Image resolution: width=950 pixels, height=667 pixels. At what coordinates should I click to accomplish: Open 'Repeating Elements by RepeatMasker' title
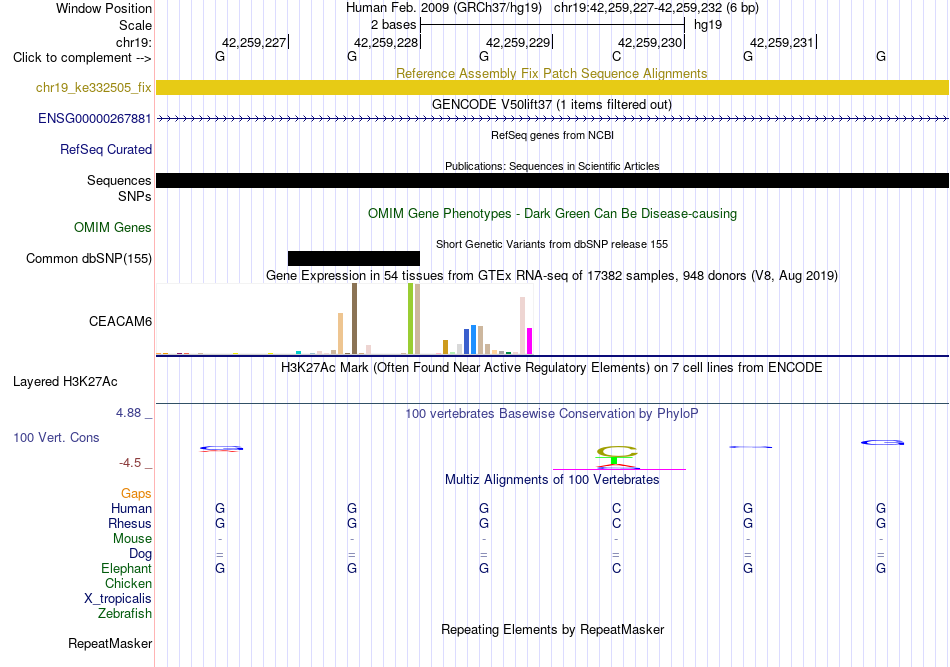click(x=553, y=629)
